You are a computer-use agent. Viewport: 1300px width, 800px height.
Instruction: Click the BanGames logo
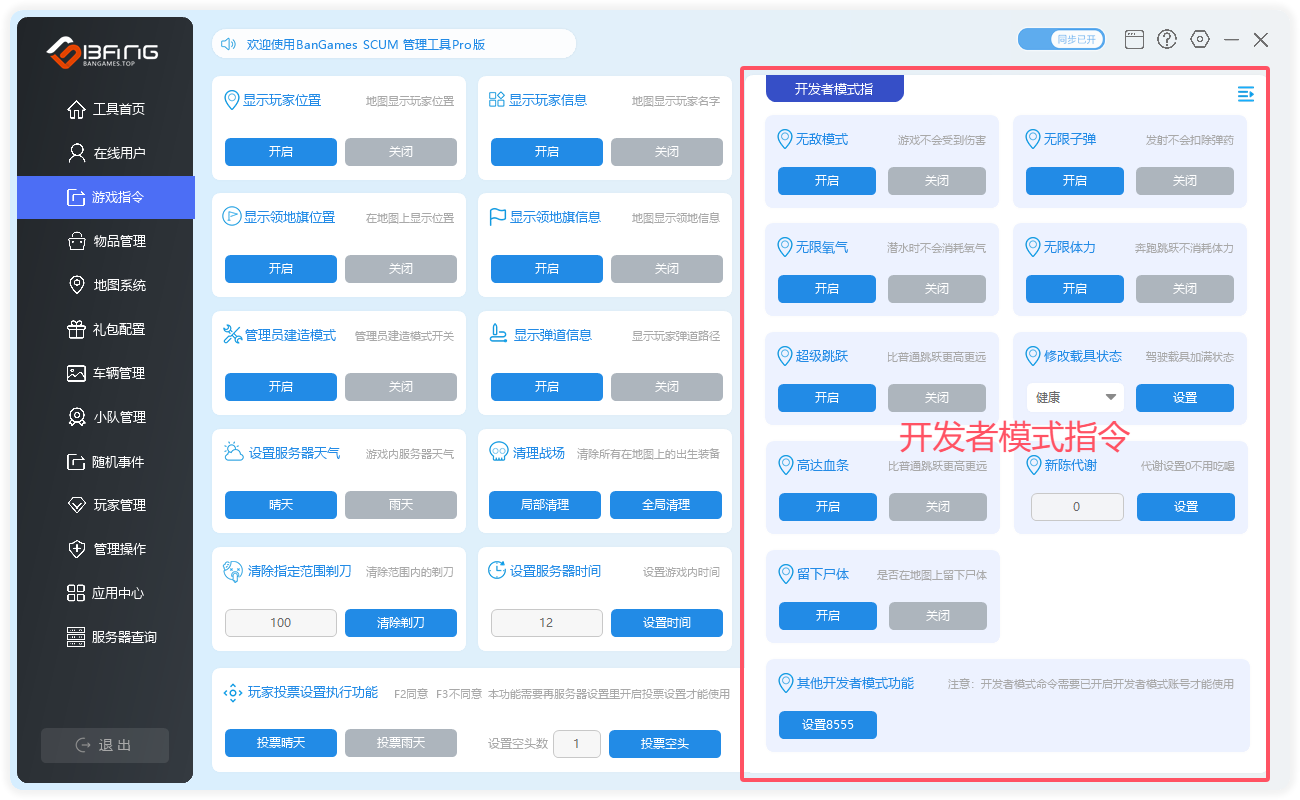(x=103, y=53)
